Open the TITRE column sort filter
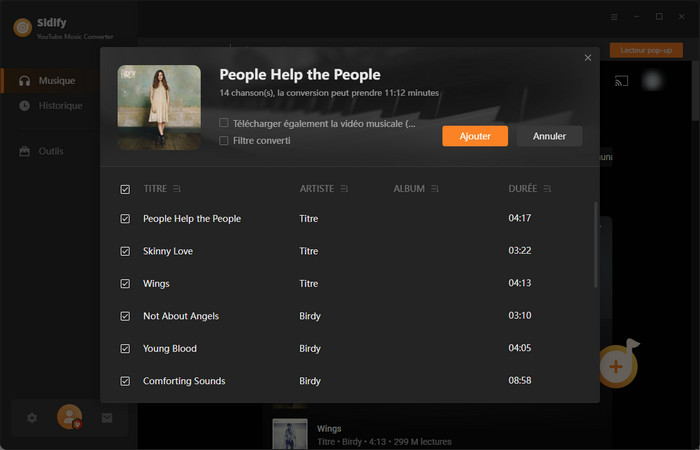700x450 pixels. 177,189
